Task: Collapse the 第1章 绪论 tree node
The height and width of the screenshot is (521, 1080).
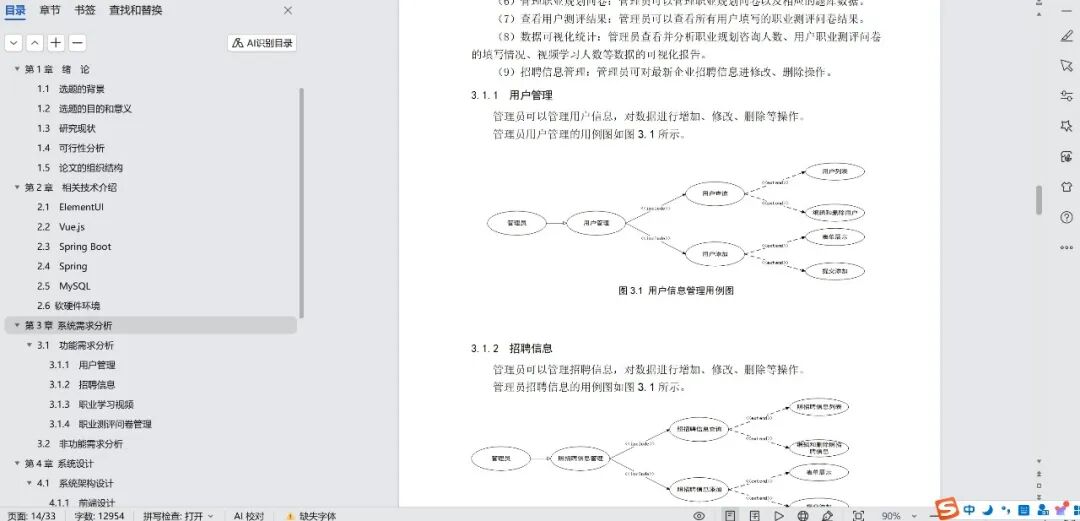Action: pyautogui.click(x=17, y=70)
